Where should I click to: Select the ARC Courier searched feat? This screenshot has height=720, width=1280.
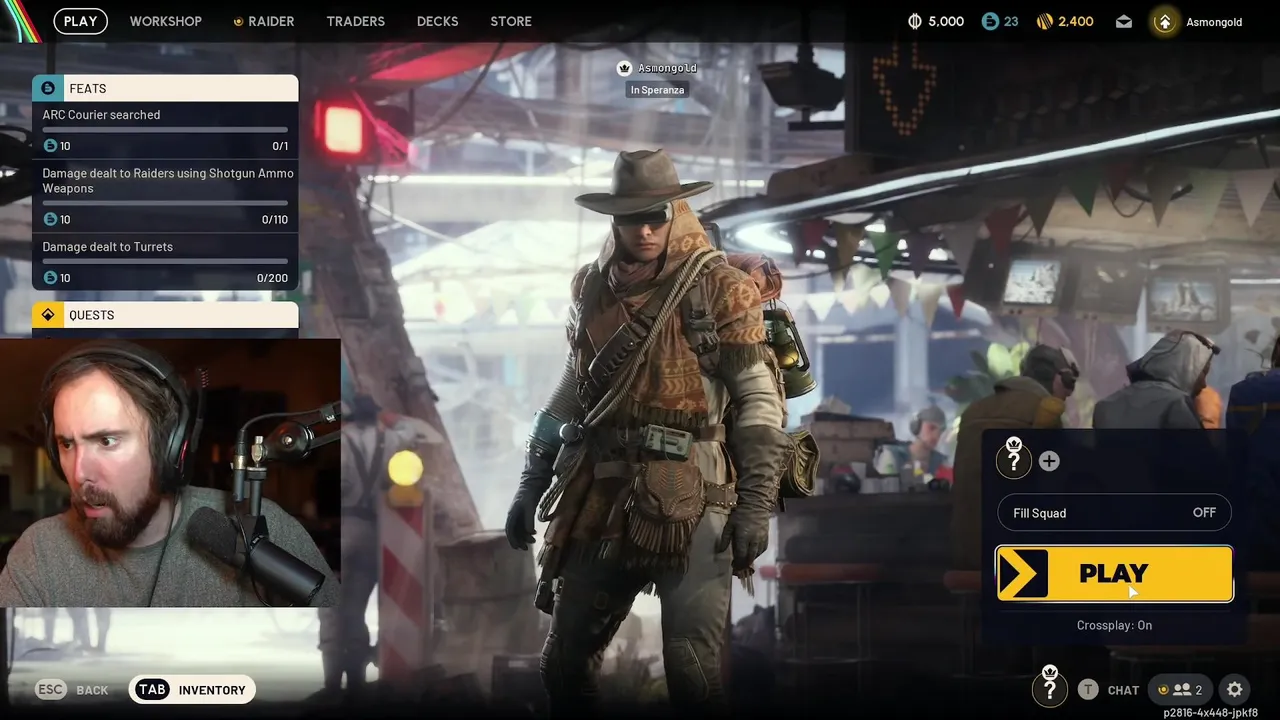point(165,131)
